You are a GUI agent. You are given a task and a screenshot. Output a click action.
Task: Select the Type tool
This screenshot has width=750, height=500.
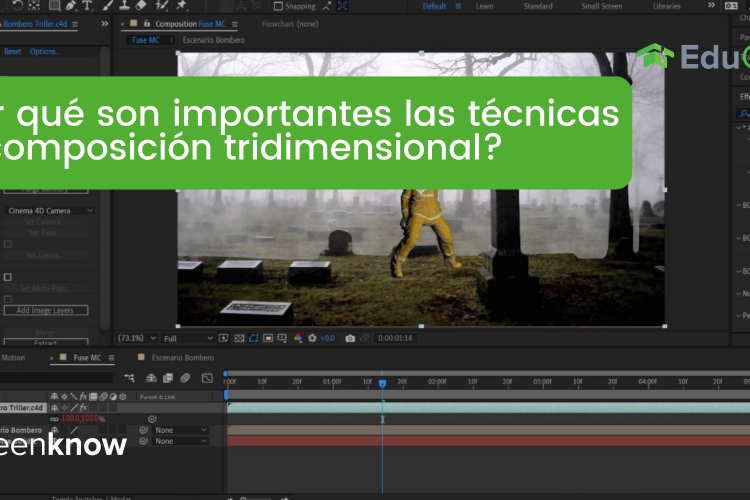(x=87, y=5)
